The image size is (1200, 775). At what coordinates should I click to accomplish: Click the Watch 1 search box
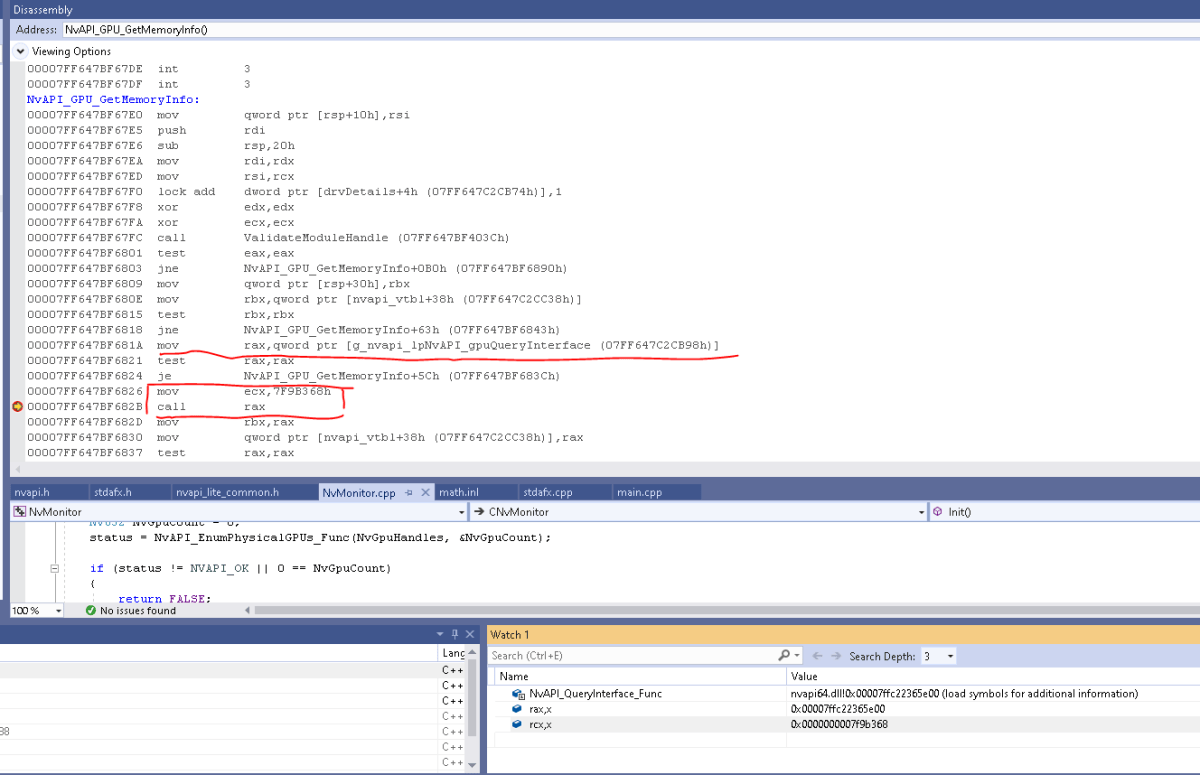click(630, 656)
